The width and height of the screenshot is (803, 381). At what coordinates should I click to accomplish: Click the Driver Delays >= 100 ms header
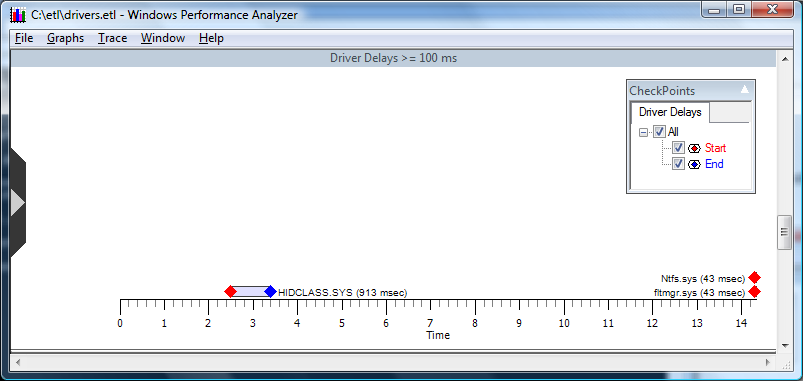[x=393, y=58]
